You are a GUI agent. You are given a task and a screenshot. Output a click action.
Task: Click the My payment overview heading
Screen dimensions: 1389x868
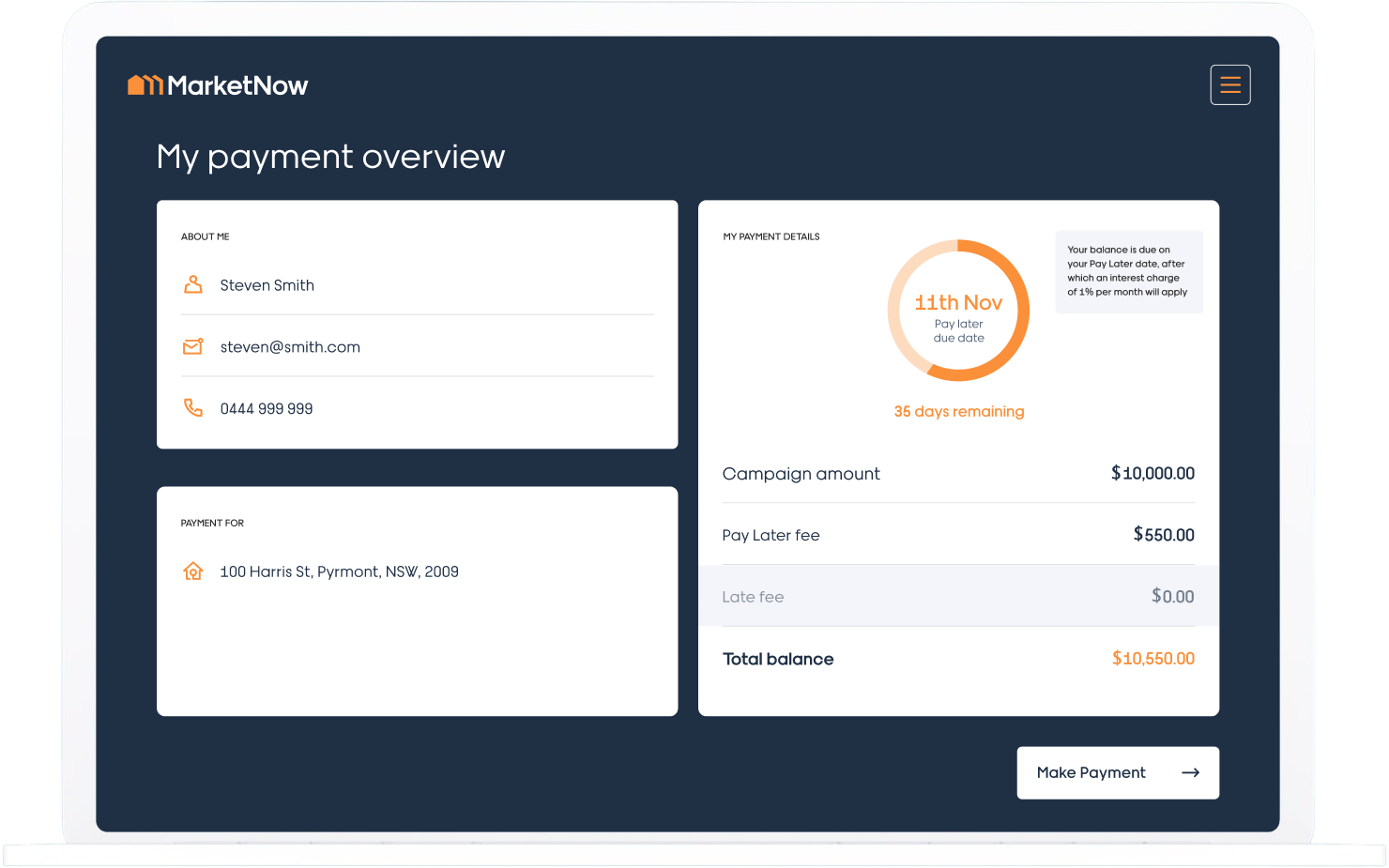(330, 157)
